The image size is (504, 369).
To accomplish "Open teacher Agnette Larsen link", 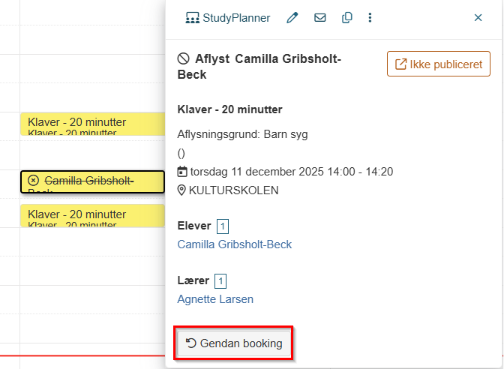I will click(x=215, y=299).
